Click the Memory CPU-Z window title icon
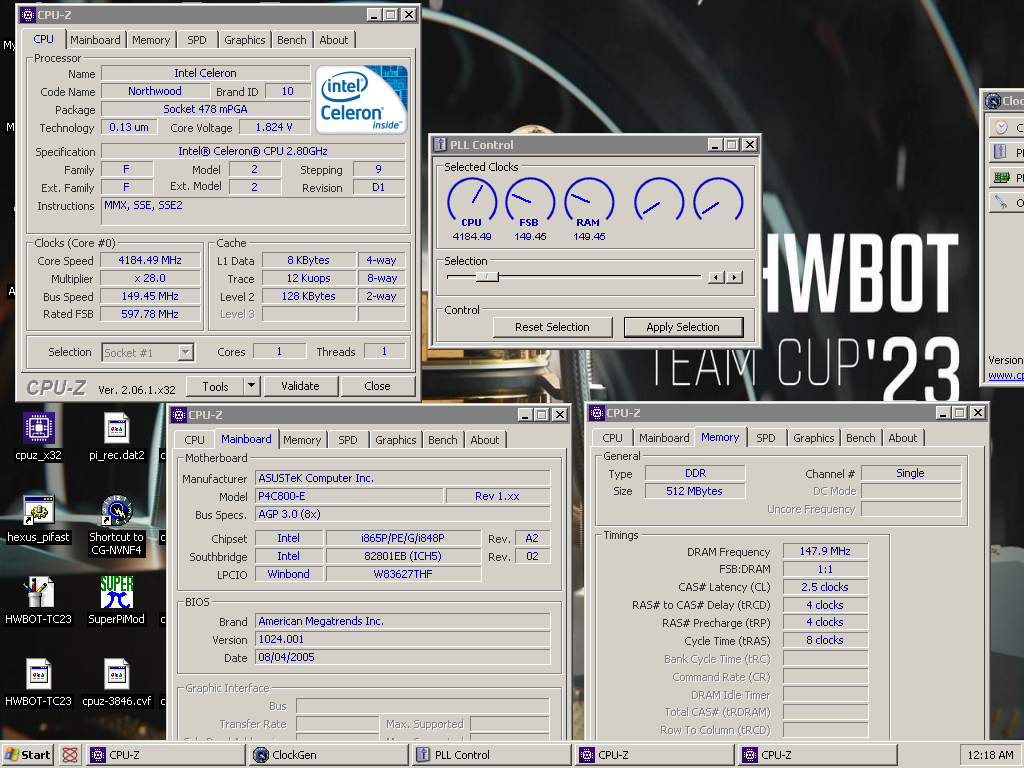Viewport: 1024px width, 768px height. pos(597,413)
